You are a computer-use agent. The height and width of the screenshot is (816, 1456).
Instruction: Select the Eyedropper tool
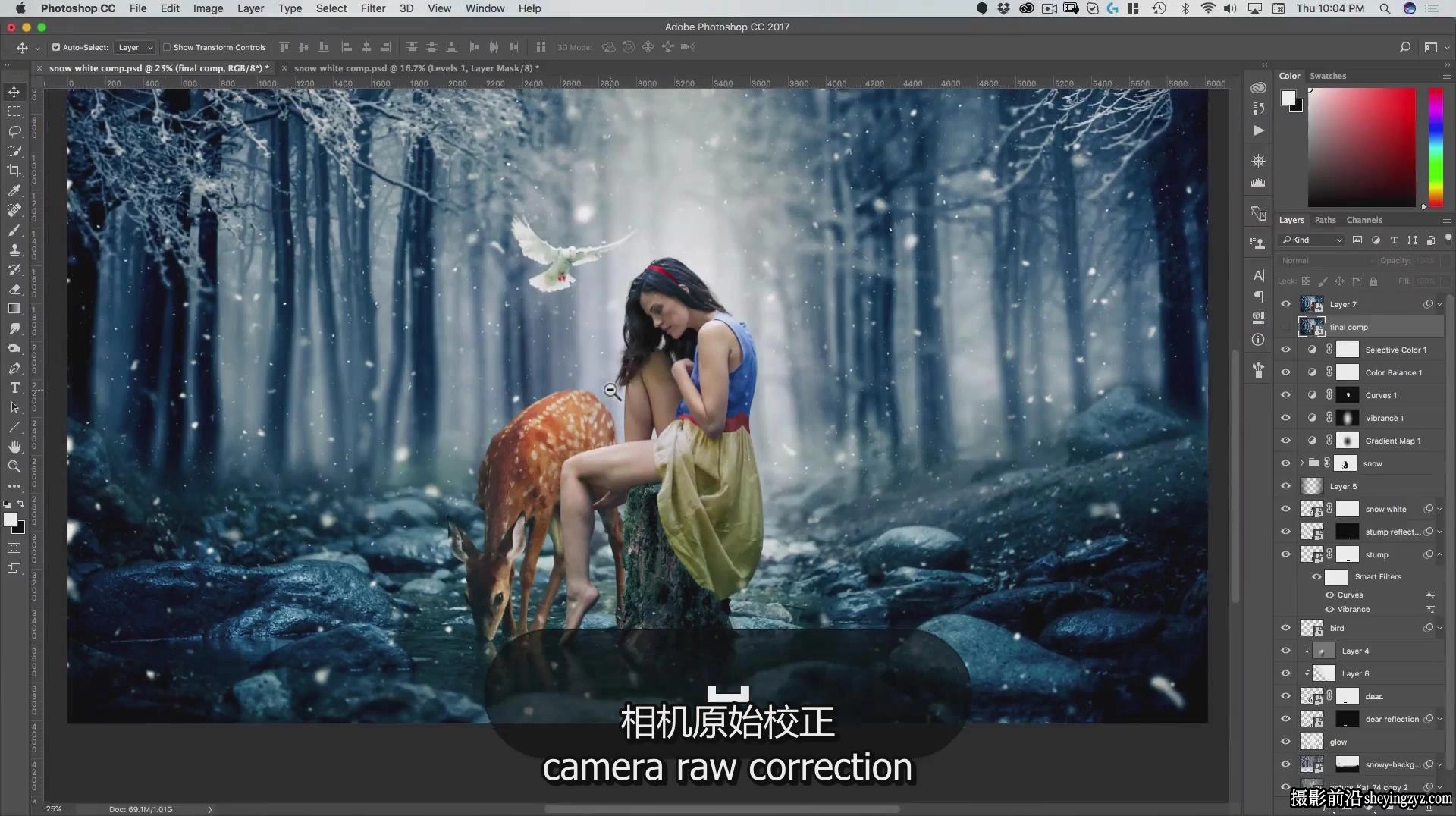tap(14, 190)
